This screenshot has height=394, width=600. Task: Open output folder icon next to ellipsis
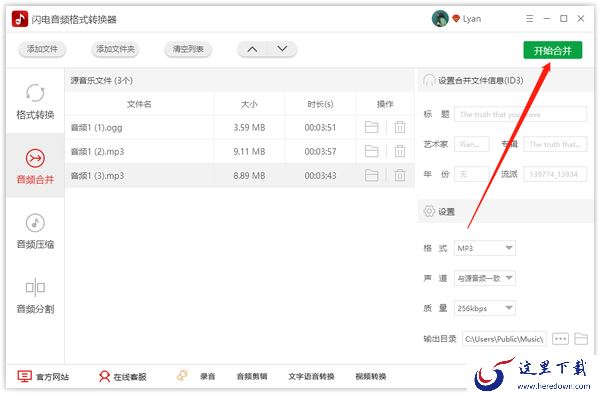pos(581,339)
